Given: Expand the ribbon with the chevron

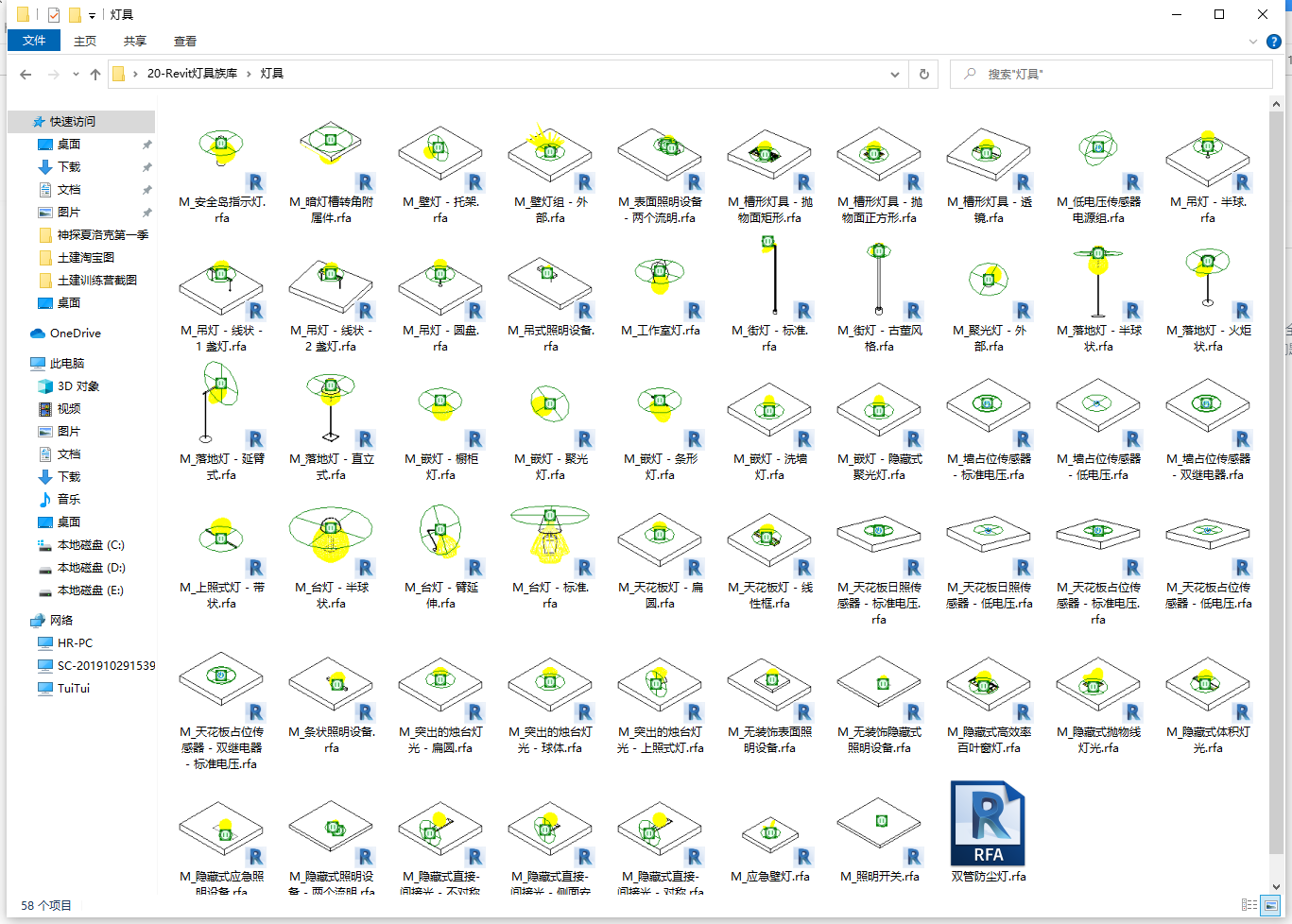Looking at the screenshot, I should point(1253,42).
